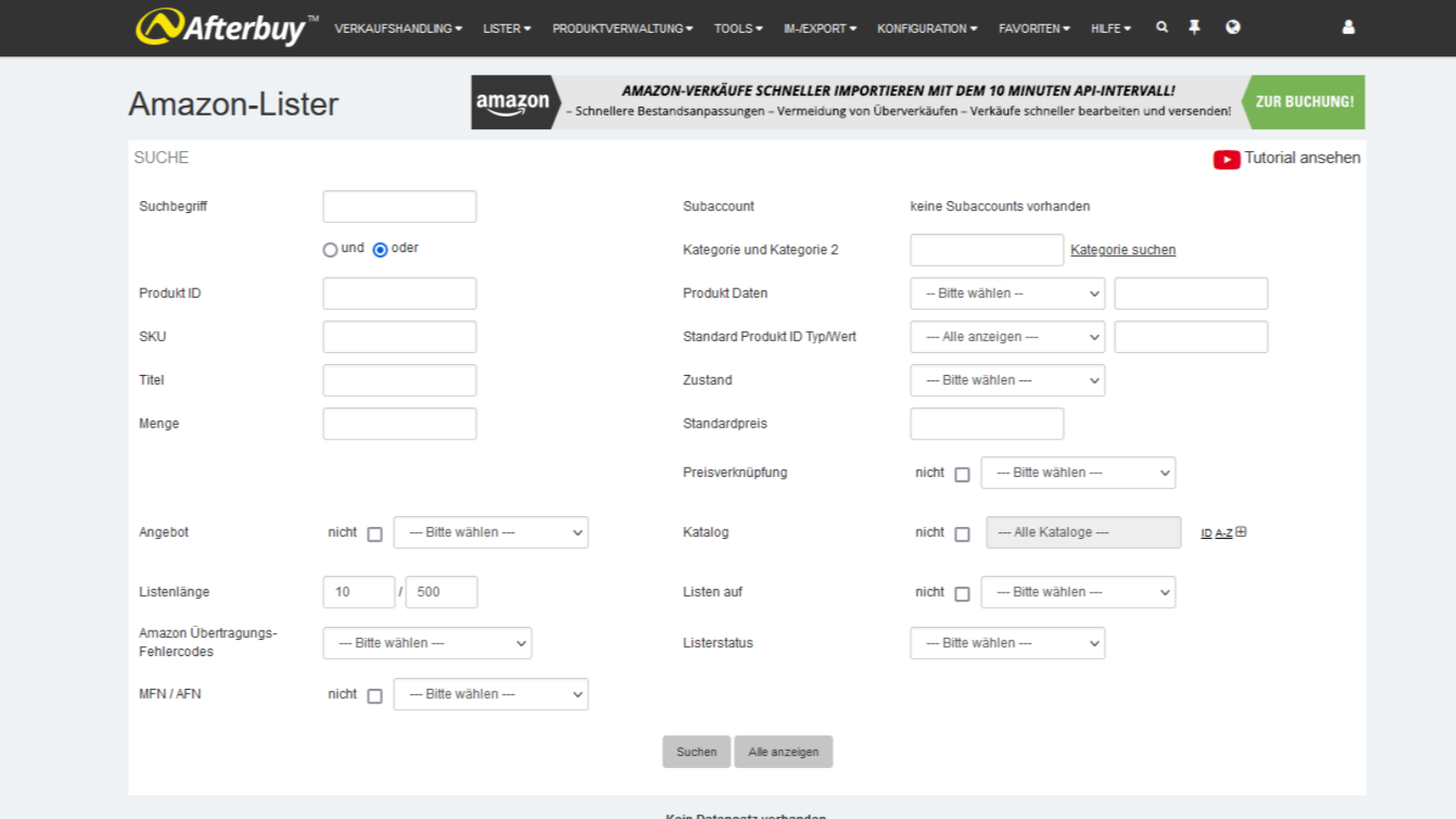The height and width of the screenshot is (819, 1456).
Task: Click the pin icon in top navigation
Action: click(x=1194, y=27)
